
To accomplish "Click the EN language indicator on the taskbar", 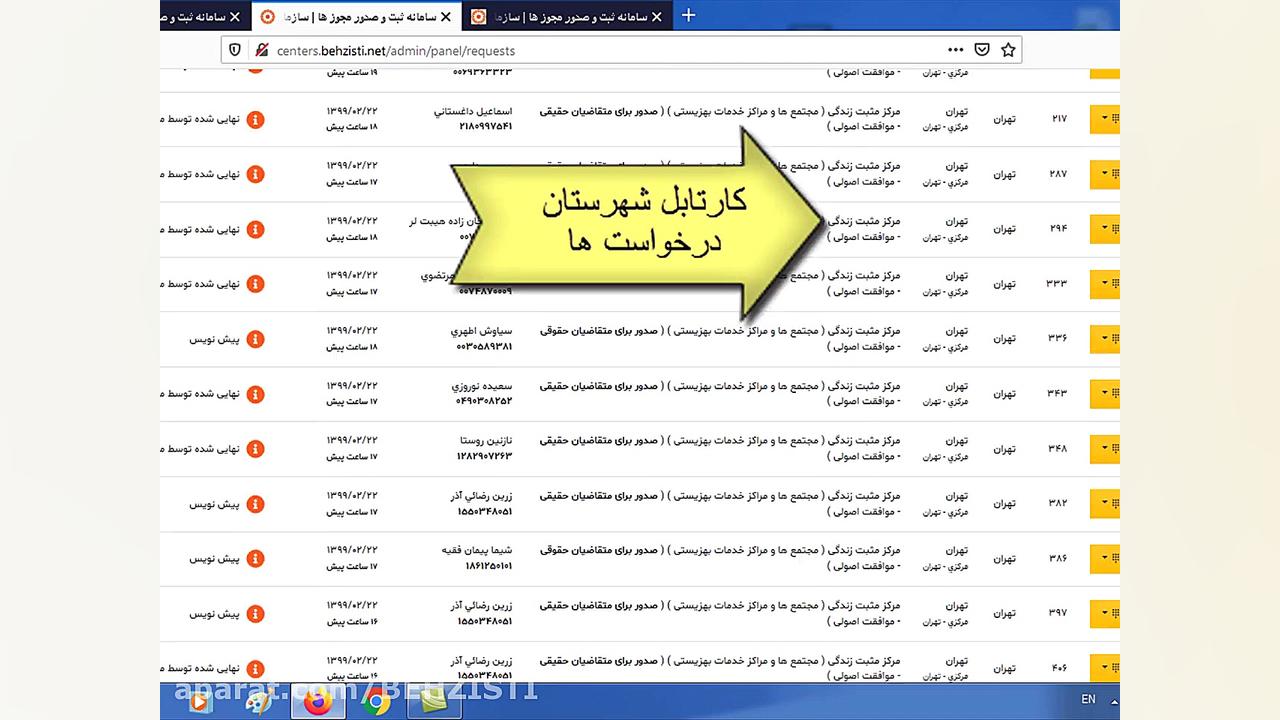I will 1088,699.
